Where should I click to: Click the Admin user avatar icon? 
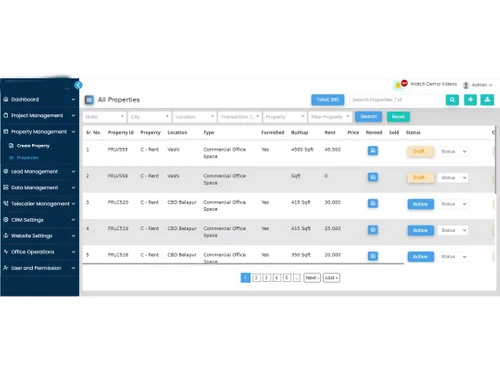point(466,85)
